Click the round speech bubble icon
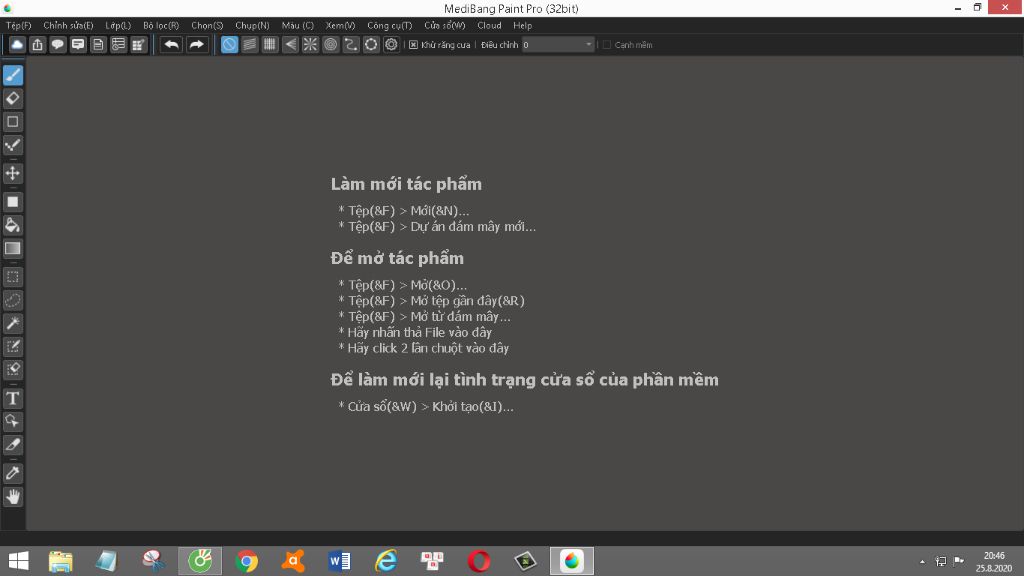This screenshot has height=576, width=1024. coord(57,44)
